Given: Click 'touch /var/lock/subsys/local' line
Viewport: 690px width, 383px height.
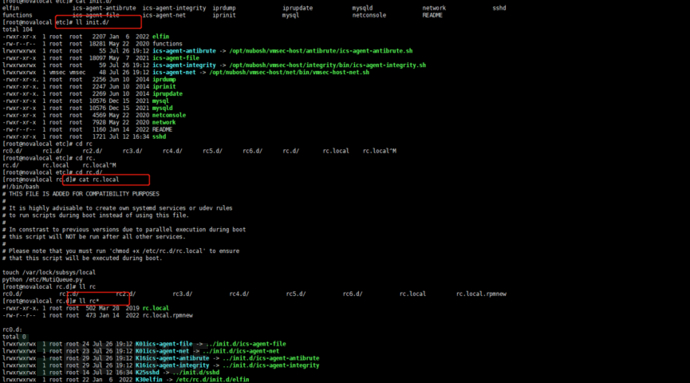Looking at the screenshot, I should click(49, 272).
